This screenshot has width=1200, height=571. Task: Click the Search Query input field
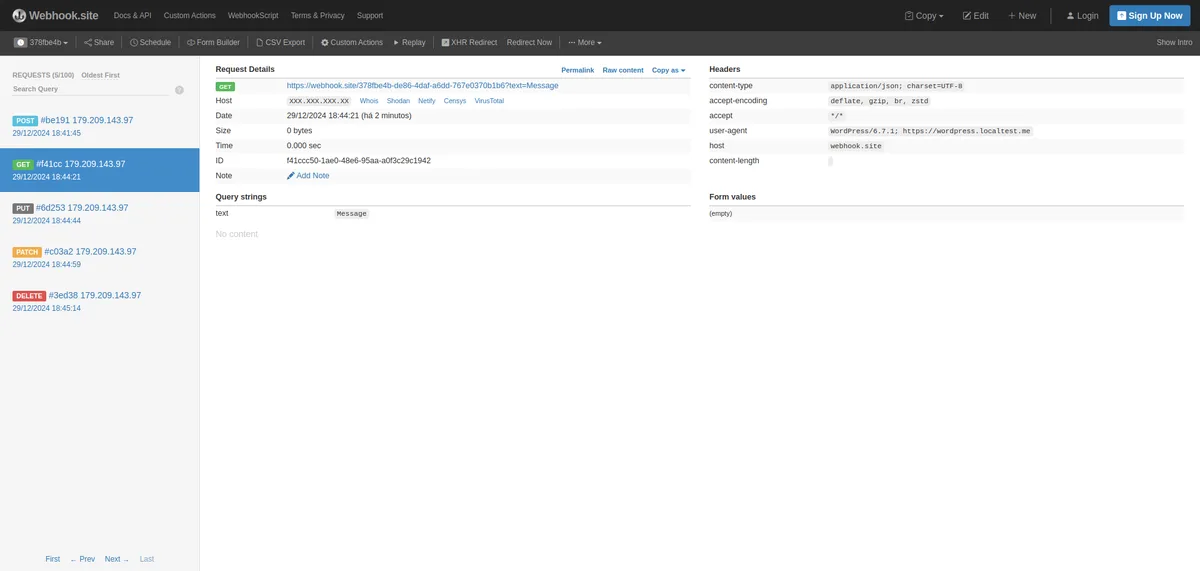click(x=91, y=89)
